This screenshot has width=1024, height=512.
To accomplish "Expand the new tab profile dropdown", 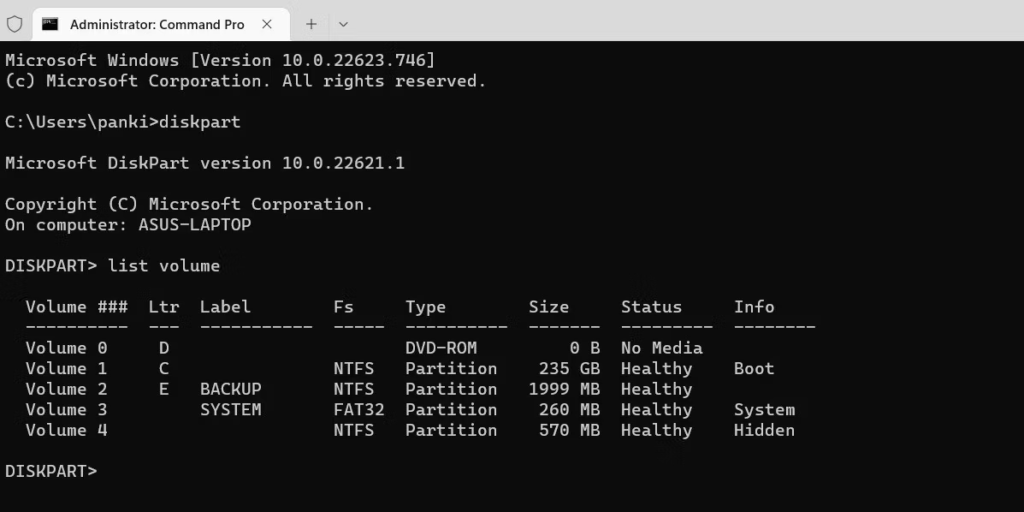I will coord(343,24).
